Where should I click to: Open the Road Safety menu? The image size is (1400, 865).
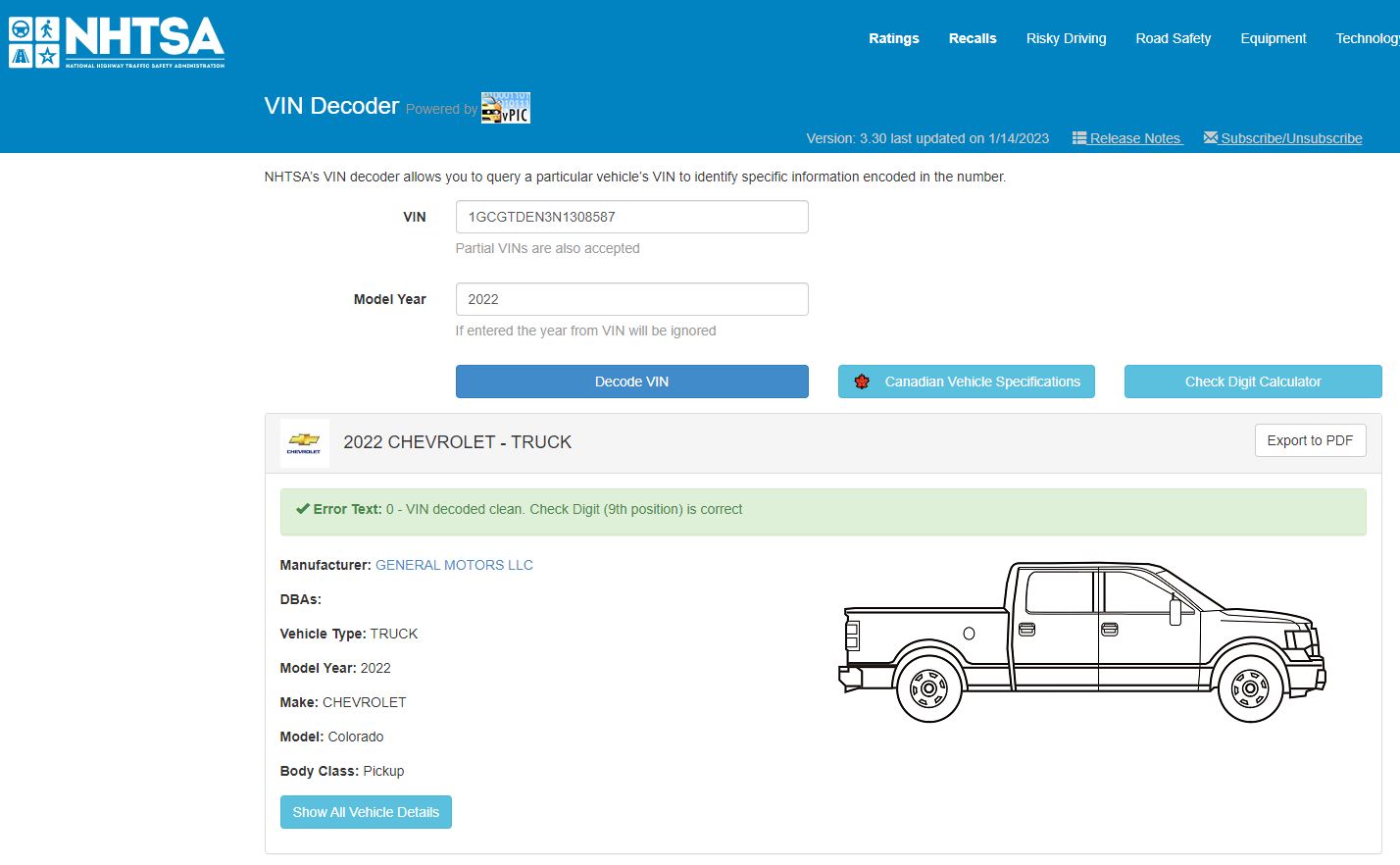coord(1174,38)
